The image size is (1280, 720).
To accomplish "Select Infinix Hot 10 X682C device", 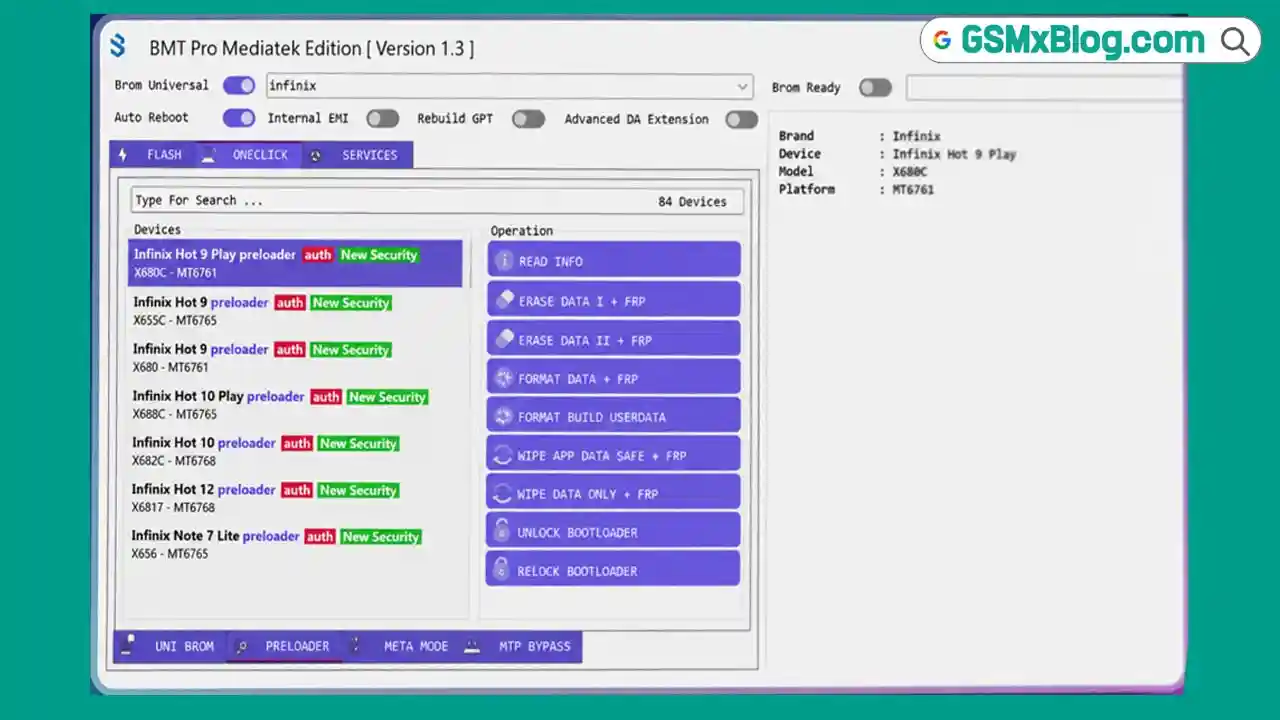I will (295, 452).
